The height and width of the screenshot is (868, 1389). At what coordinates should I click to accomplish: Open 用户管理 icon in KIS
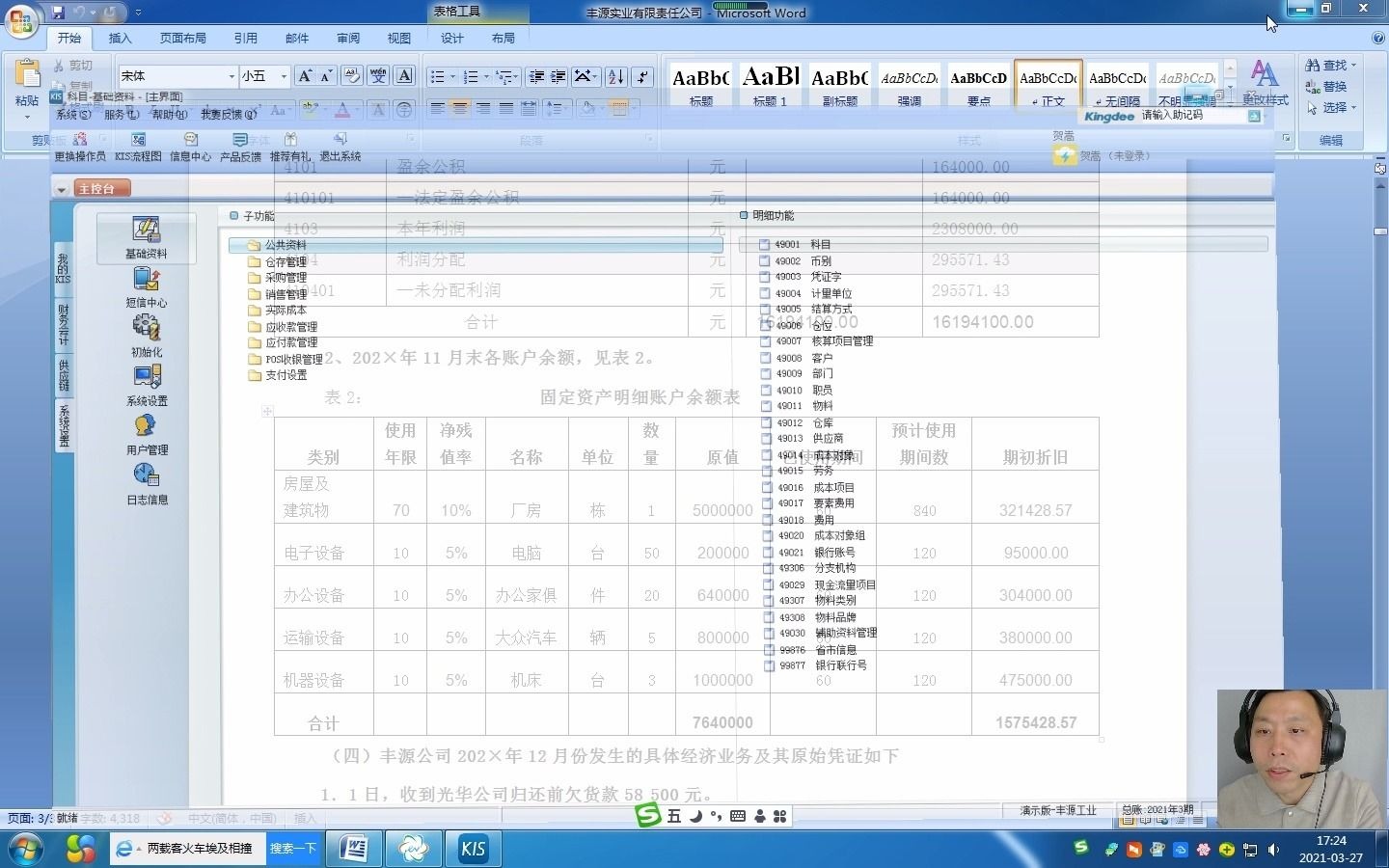pyautogui.click(x=146, y=434)
